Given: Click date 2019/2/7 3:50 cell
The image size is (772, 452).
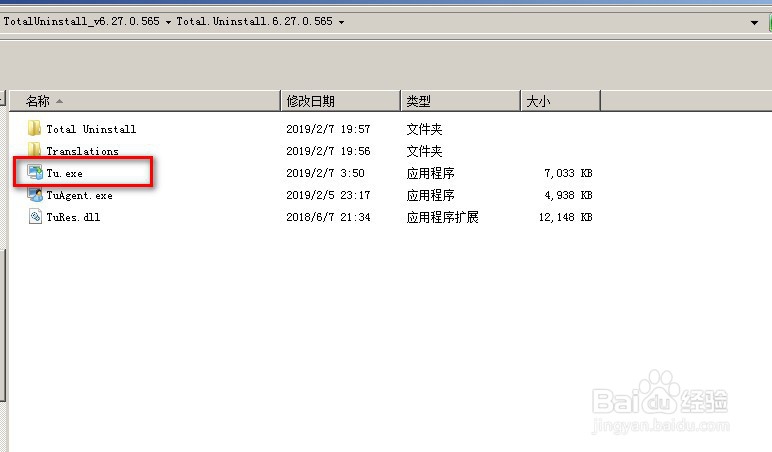Looking at the screenshot, I should coord(325,173).
